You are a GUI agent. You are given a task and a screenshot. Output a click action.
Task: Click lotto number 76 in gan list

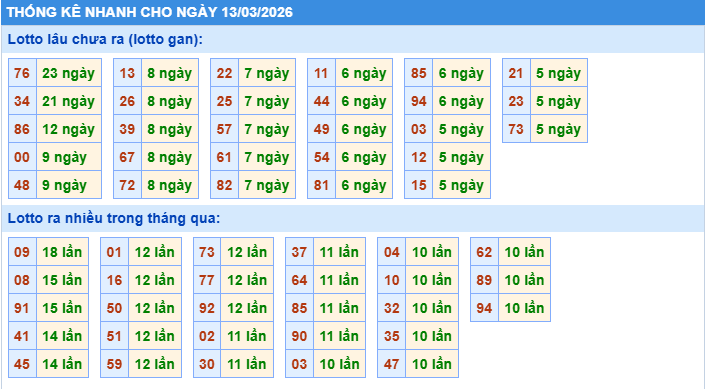(22, 73)
